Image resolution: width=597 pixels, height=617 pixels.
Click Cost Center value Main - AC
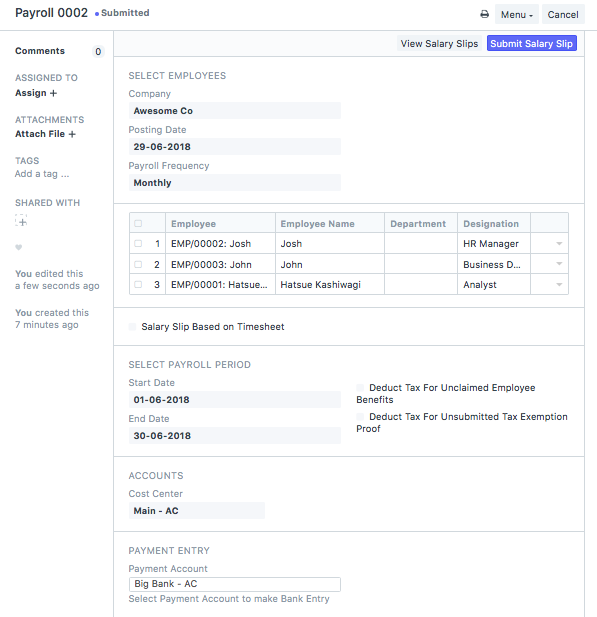pyautogui.click(x=197, y=511)
